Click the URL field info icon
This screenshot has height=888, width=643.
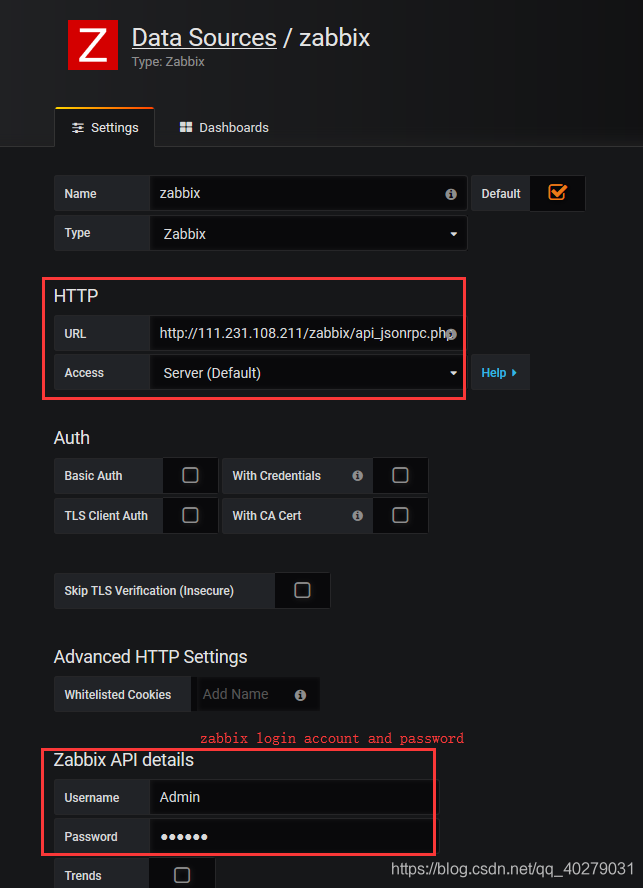(451, 334)
